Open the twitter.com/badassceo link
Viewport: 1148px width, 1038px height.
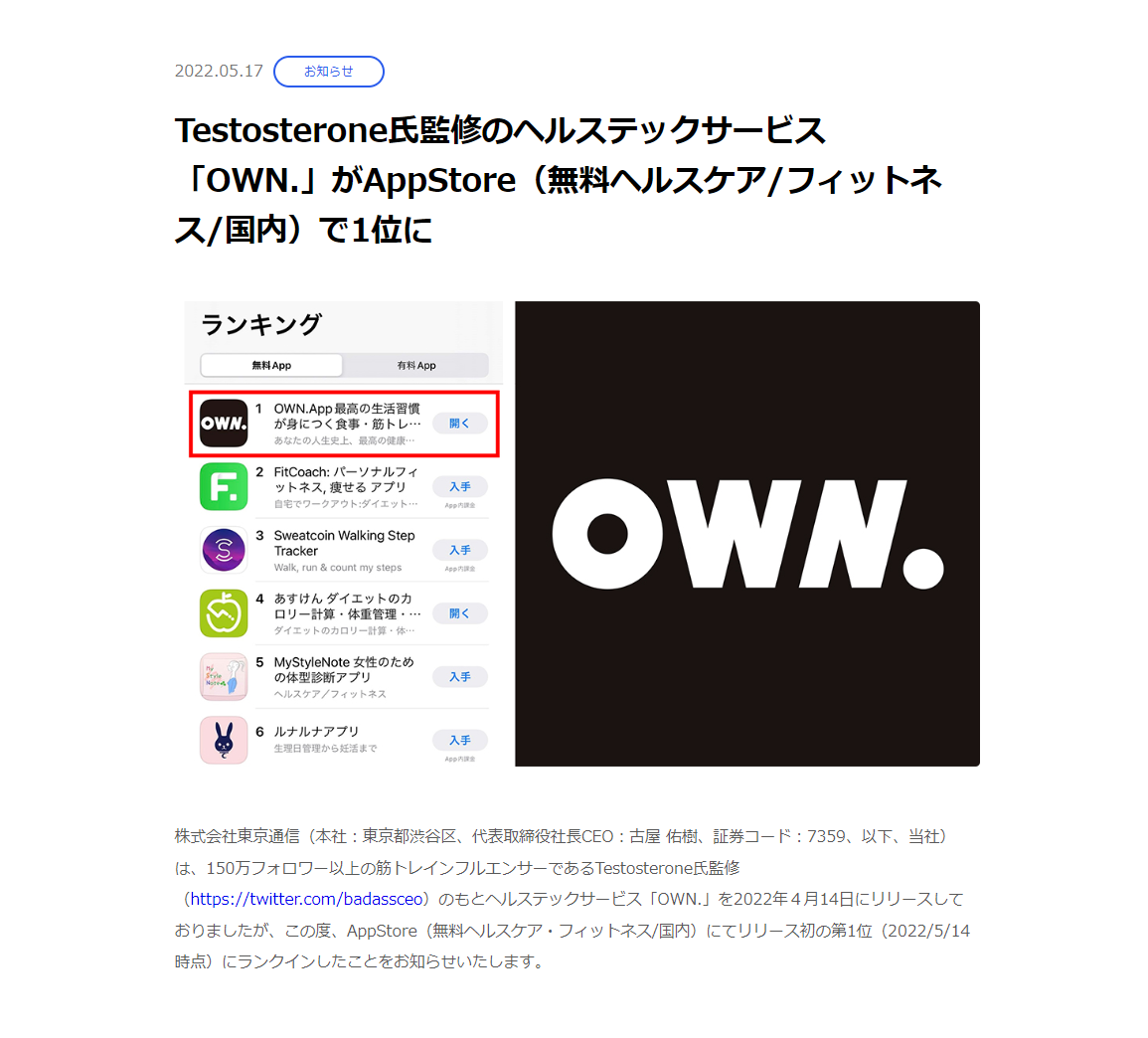coord(306,899)
